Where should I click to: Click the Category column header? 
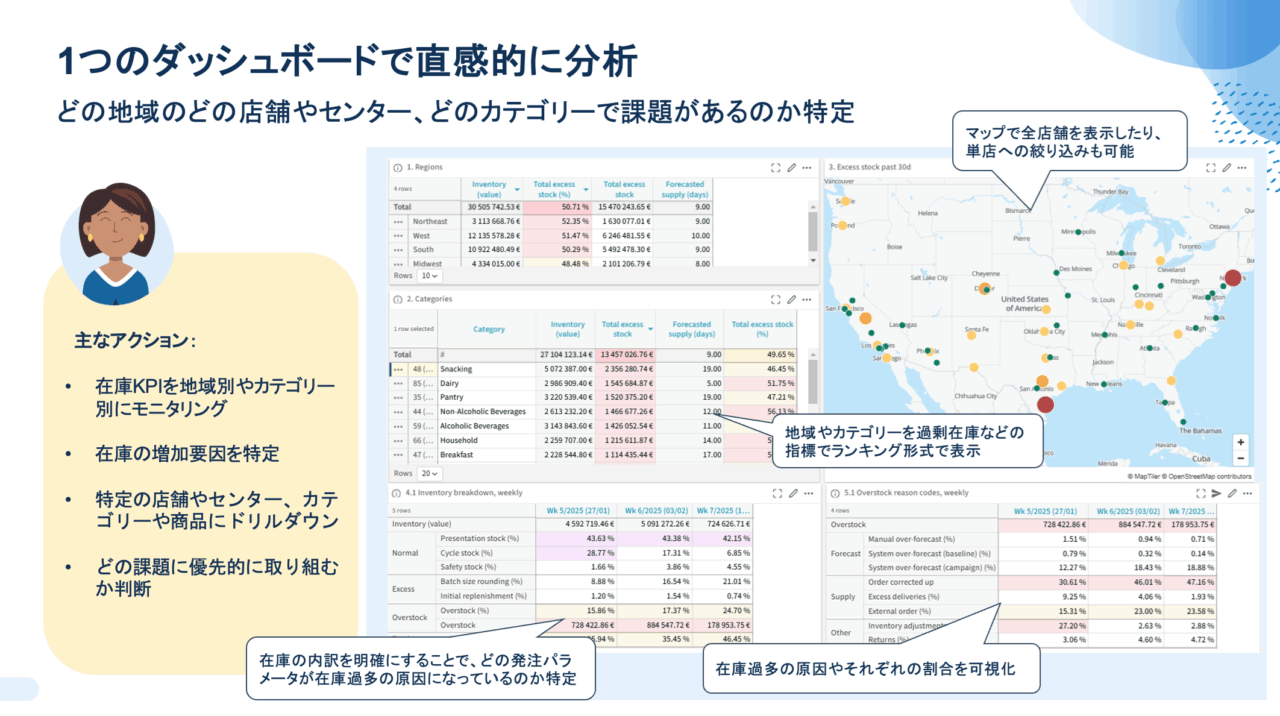coord(488,329)
